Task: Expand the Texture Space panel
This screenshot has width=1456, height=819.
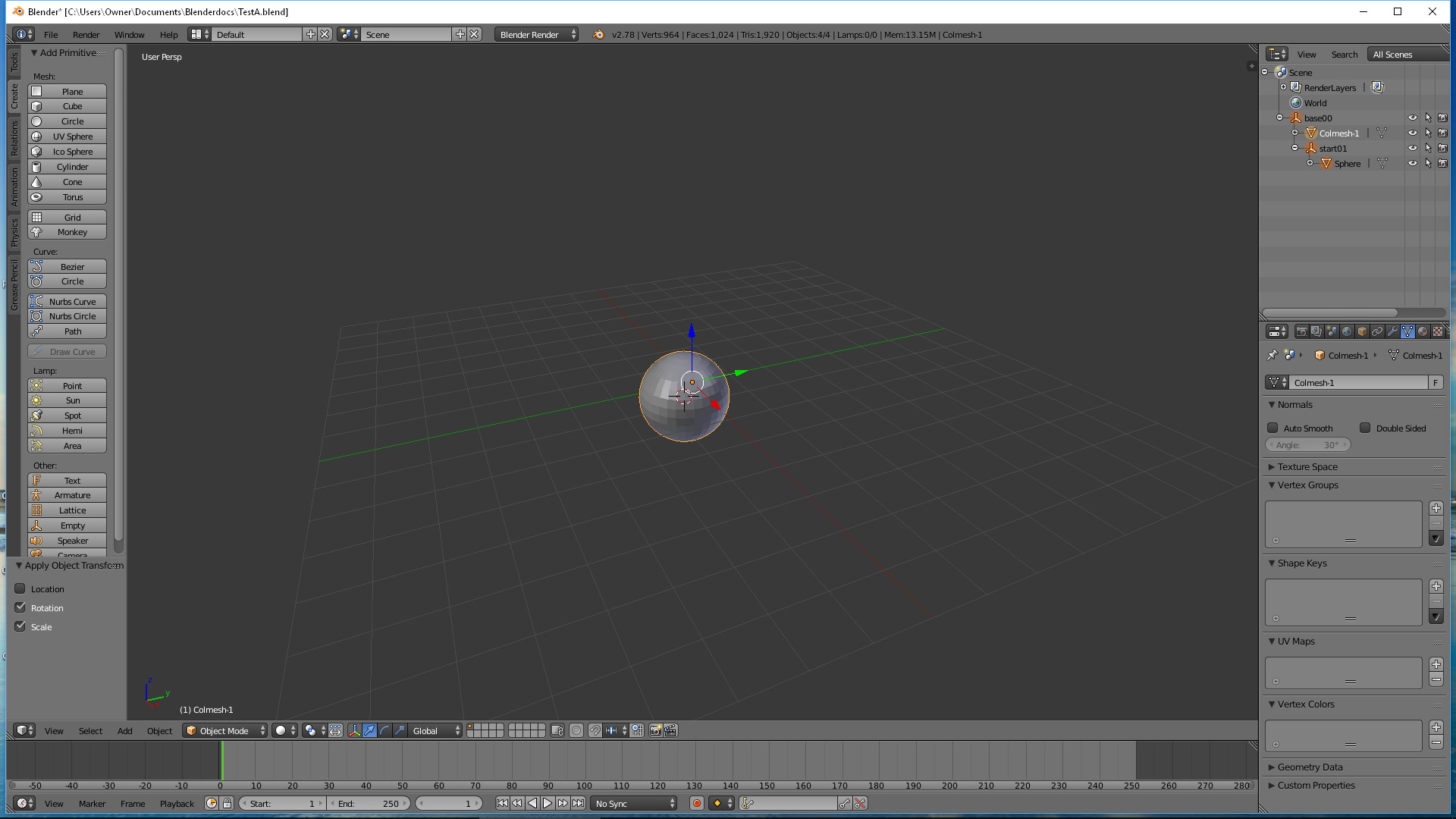Action: coord(1307,466)
